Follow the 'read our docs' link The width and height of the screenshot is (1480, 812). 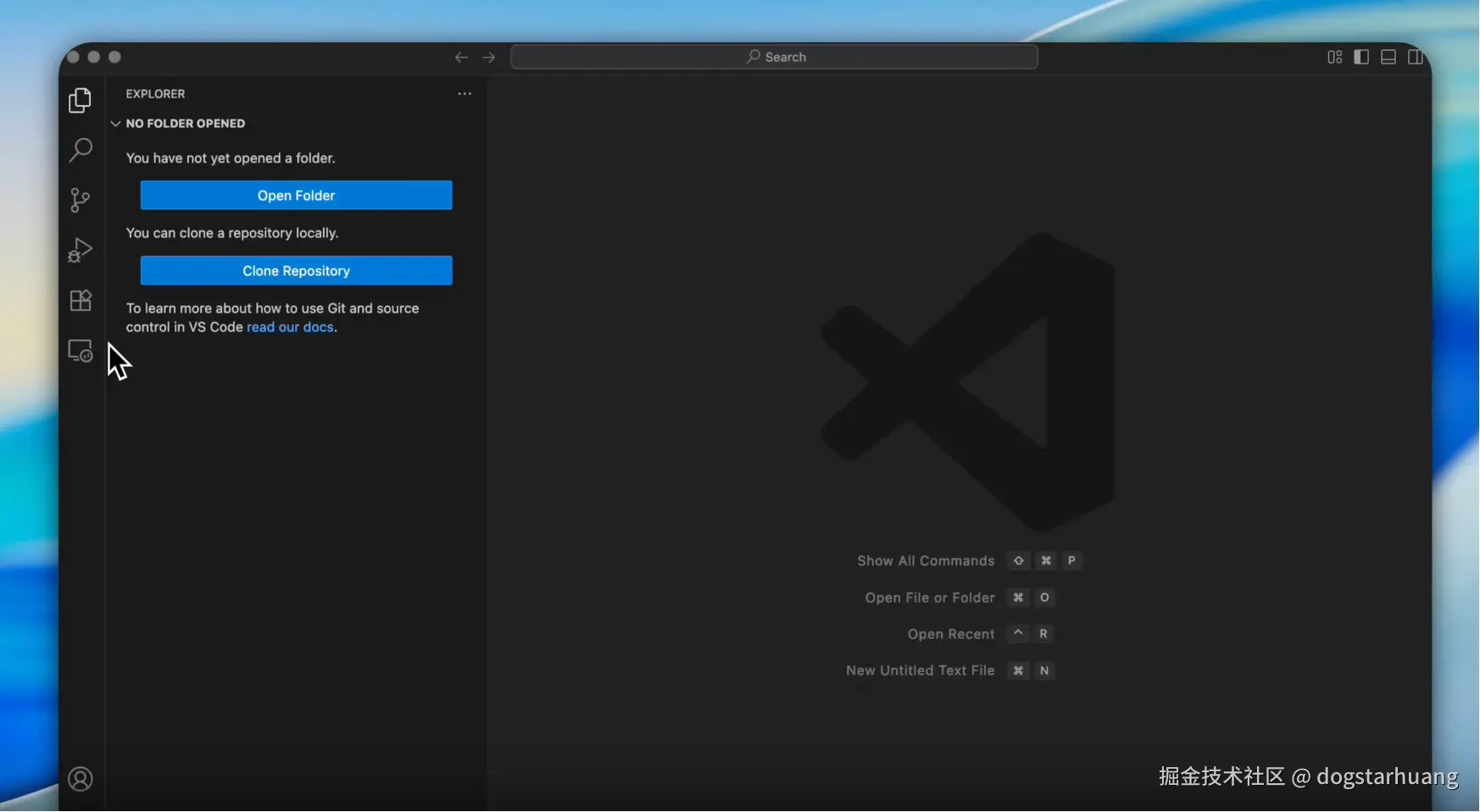coord(290,327)
